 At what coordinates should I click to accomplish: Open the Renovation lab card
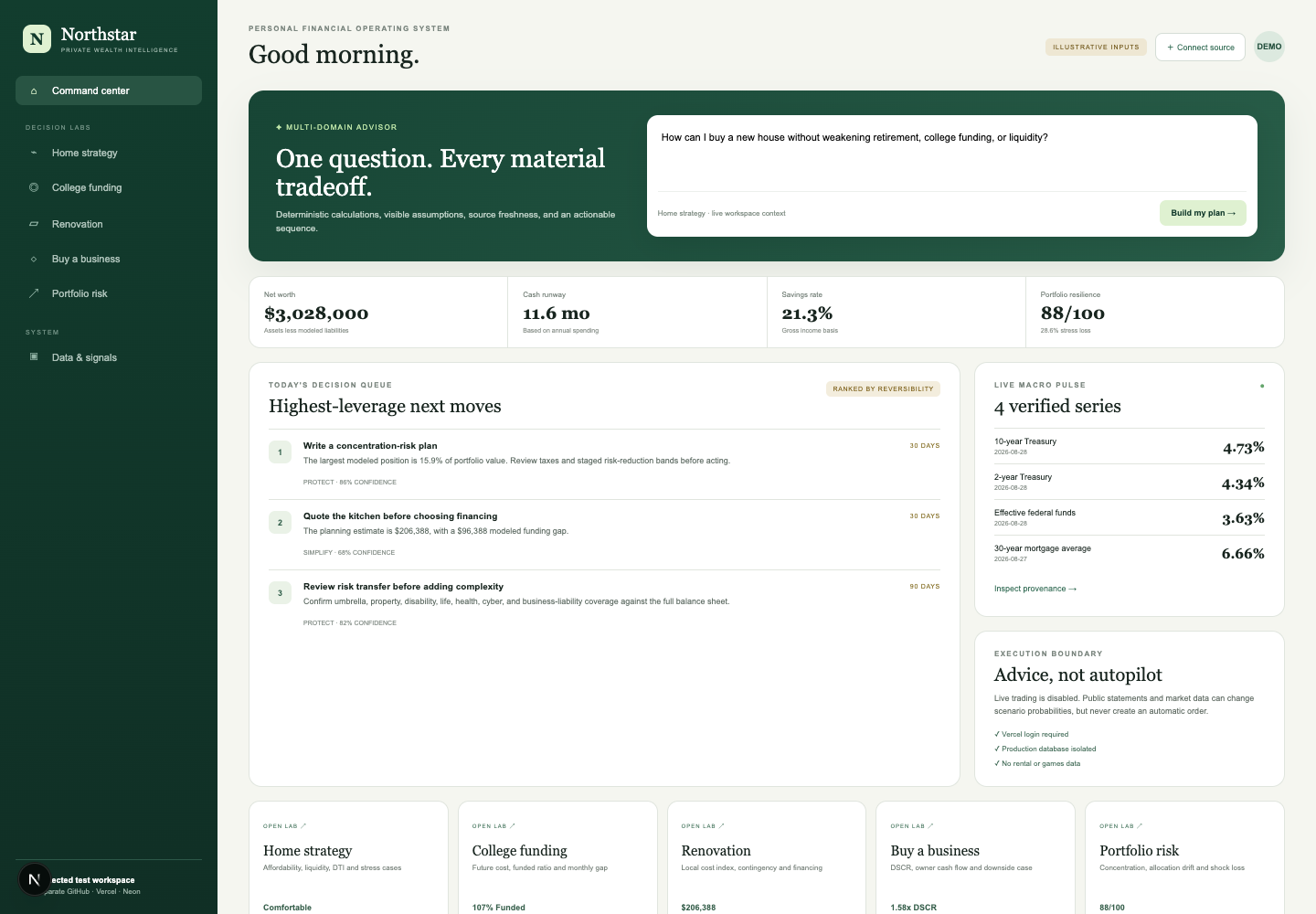[767, 857]
